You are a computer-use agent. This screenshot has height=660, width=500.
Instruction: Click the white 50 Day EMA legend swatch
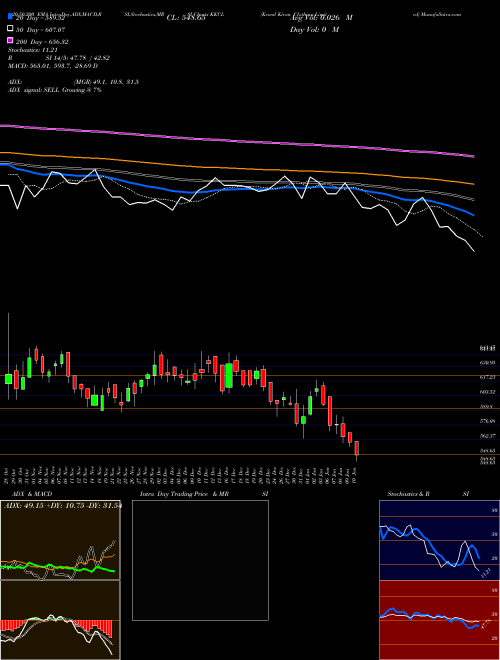pyautogui.click(x=10, y=29)
